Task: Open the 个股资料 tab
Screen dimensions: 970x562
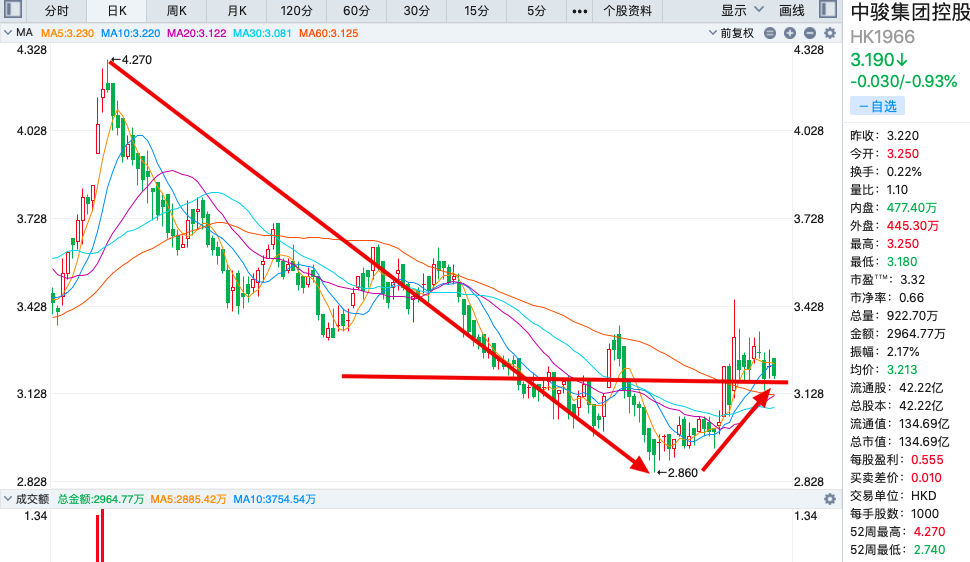Action: tap(627, 11)
